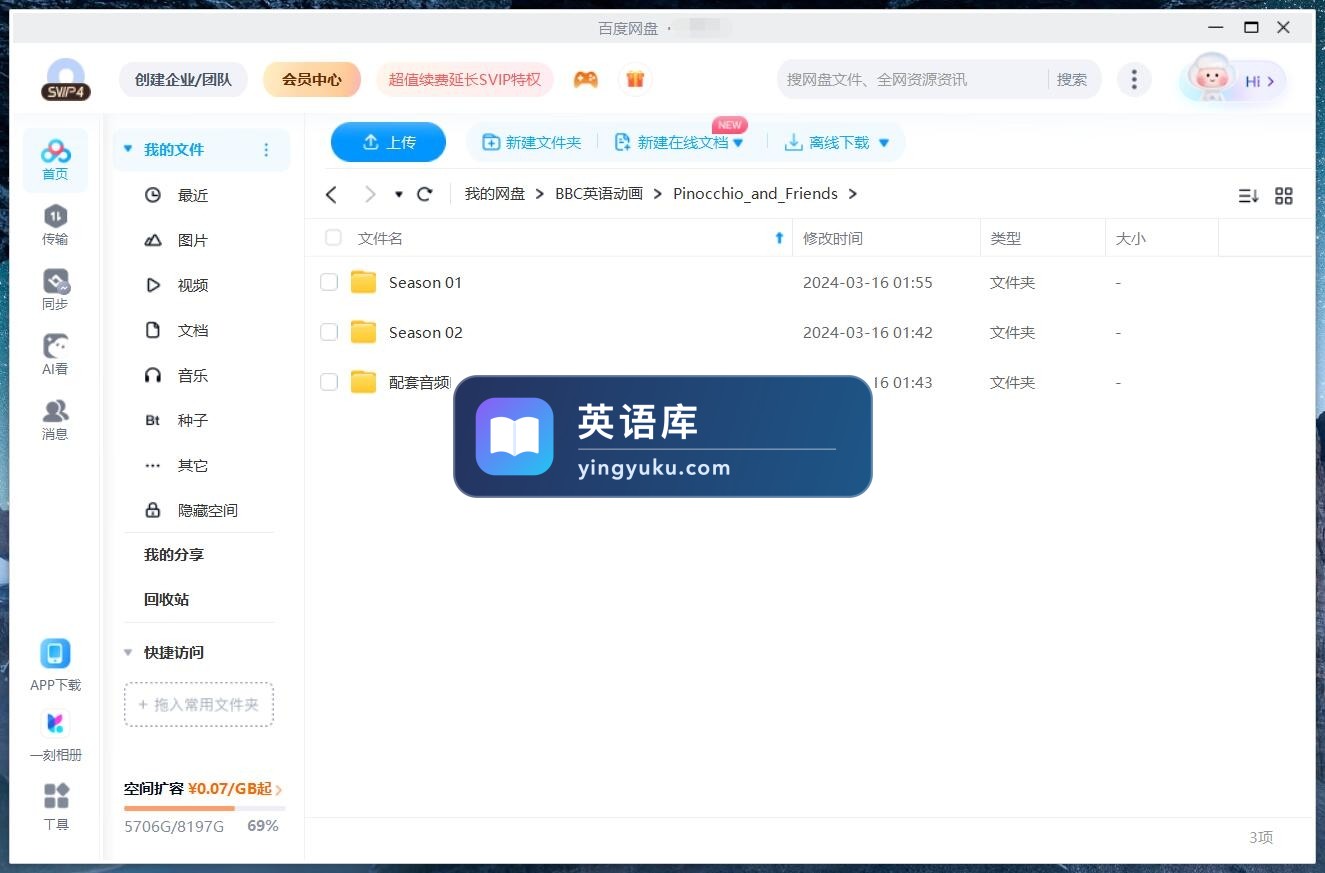Open 我的分享 in sidebar
1325x873 pixels.
(174, 554)
